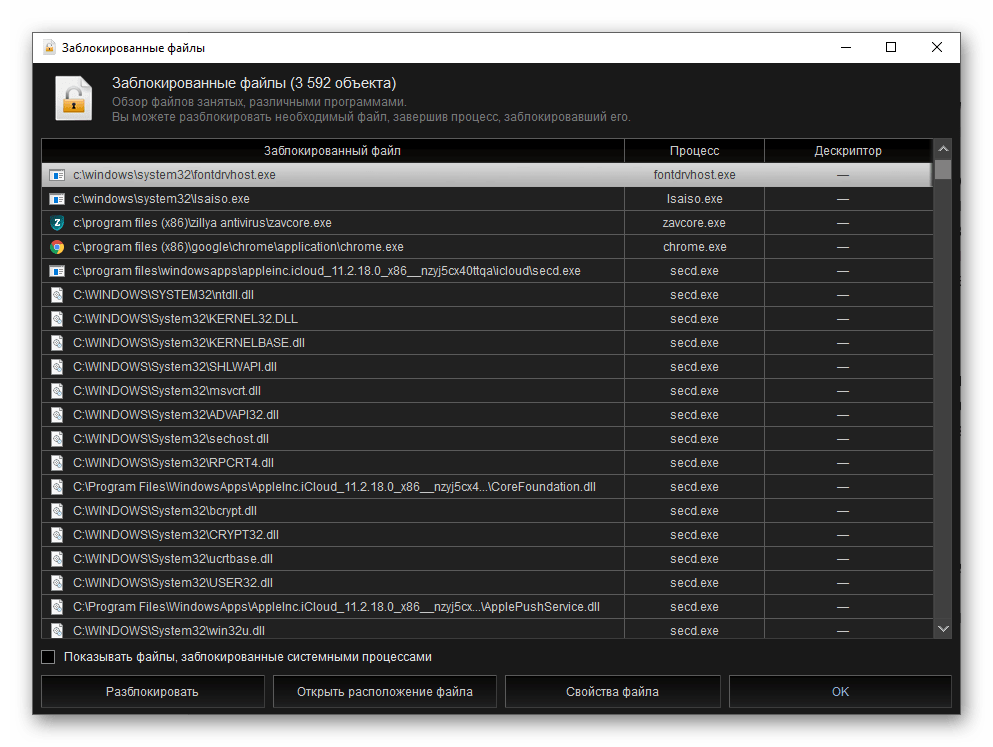Open Свойства файла

tap(612, 692)
